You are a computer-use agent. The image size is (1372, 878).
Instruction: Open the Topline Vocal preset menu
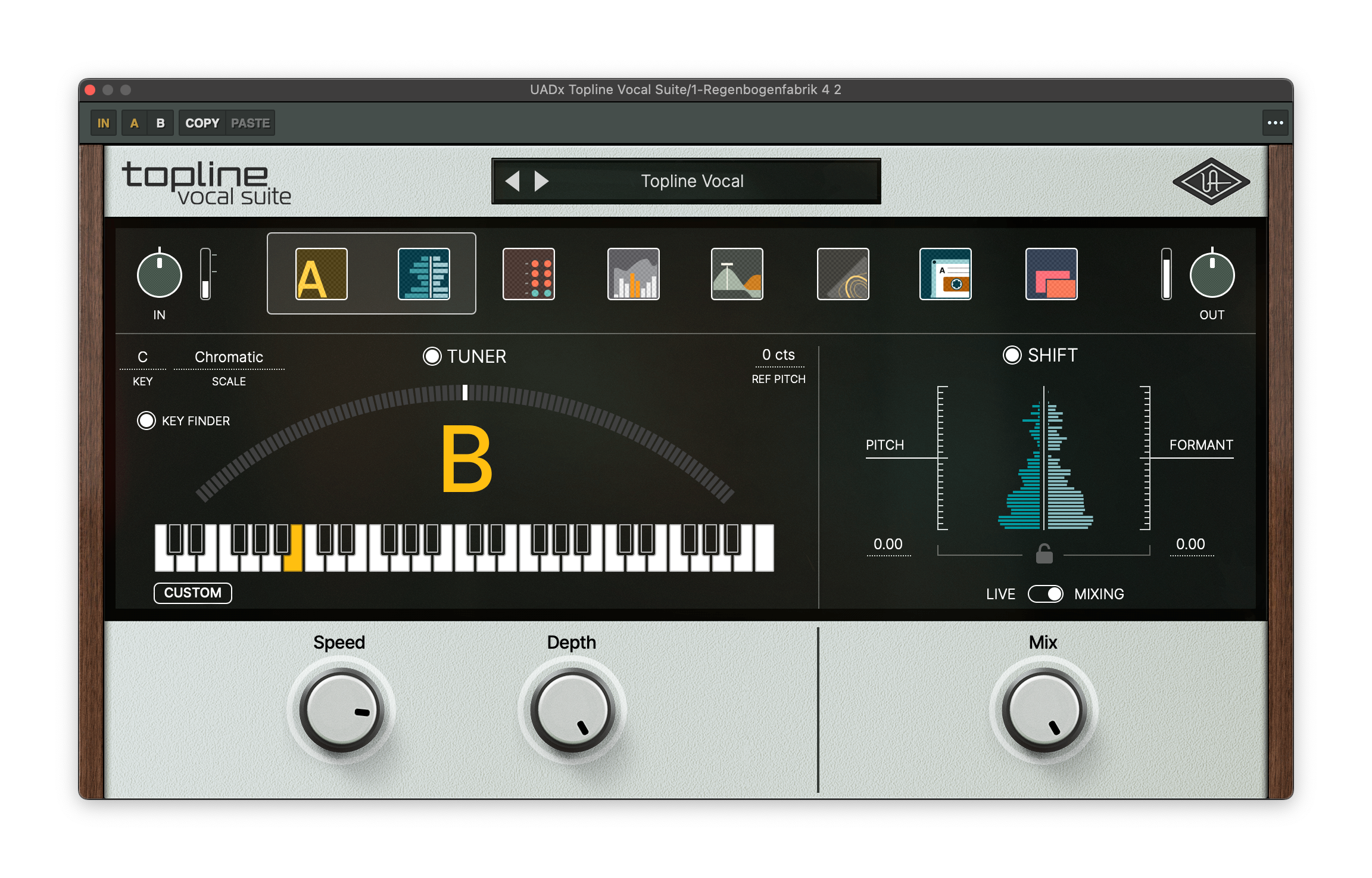pyautogui.click(x=692, y=181)
